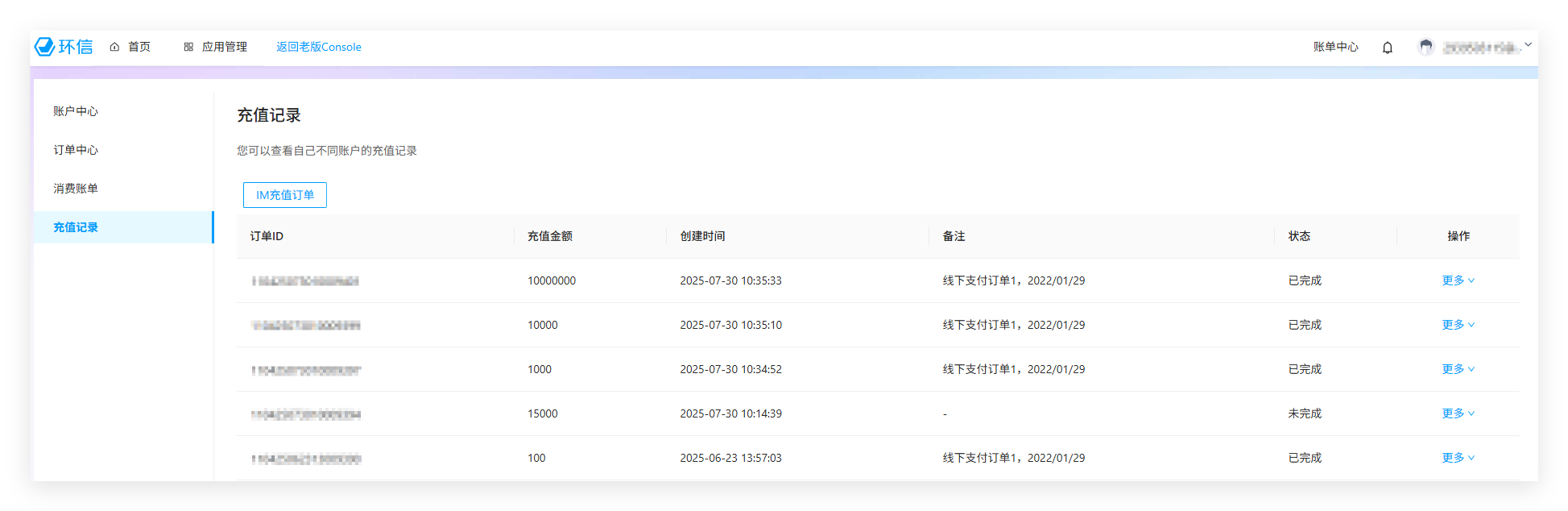Image resolution: width=1568 pixels, height=511 pixels.
Task: Click the 充值金额 column header
Action: coord(550,236)
